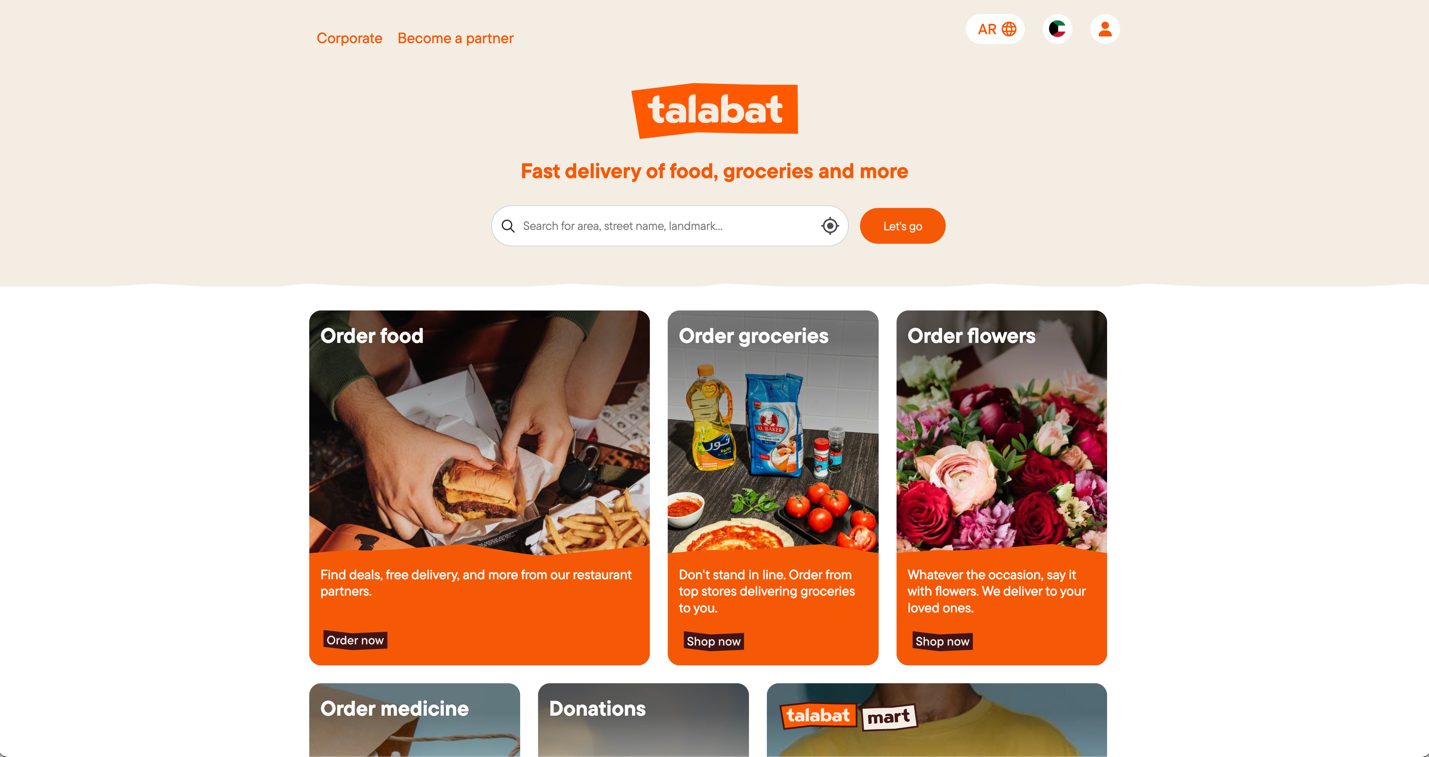The width and height of the screenshot is (1429, 757).
Task: Open the talabat mart banner logo
Action: click(849, 716)
